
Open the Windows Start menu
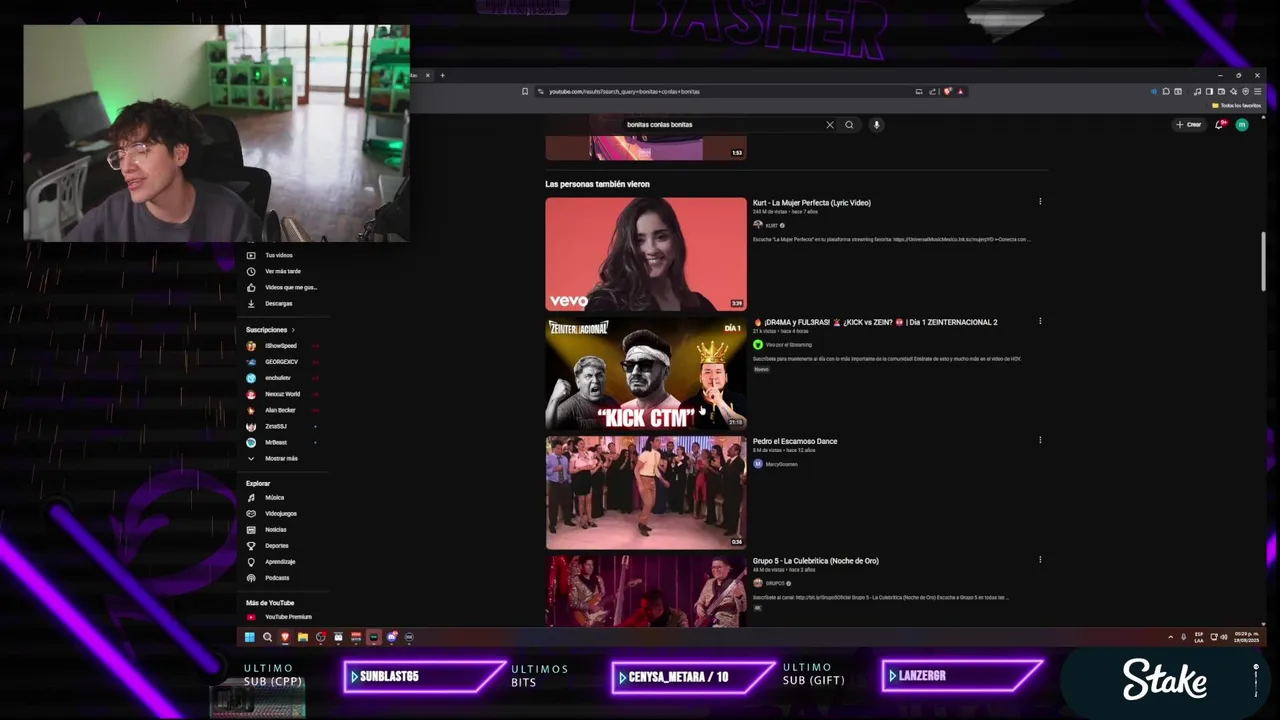tap(249, 637)
